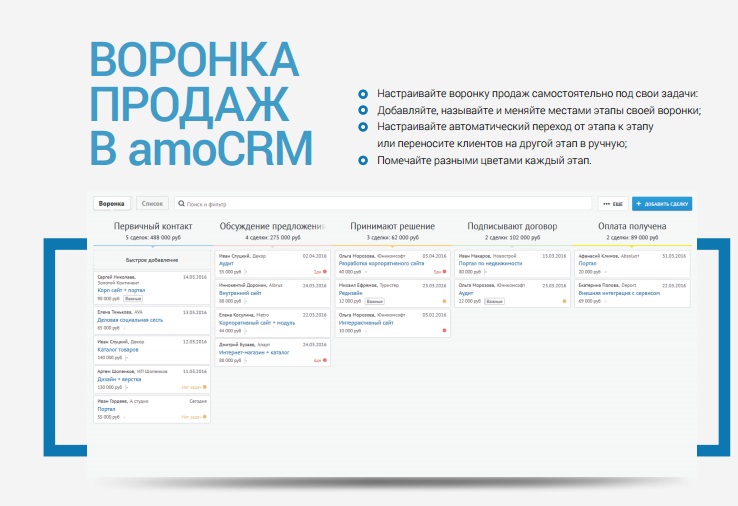
Task: Click 'Сегодня' date on Иван Гордеев card
Action: coord(198,402)
